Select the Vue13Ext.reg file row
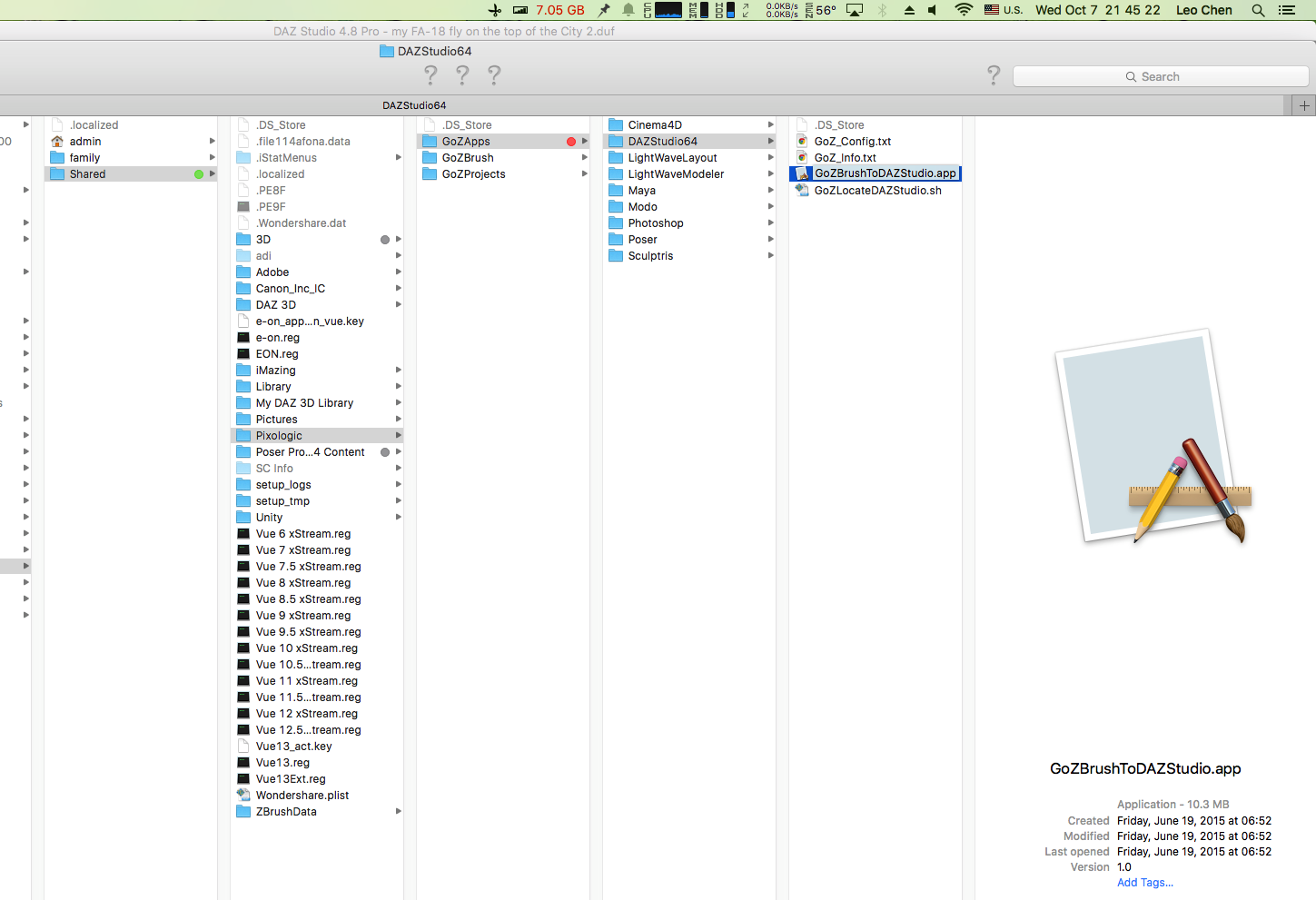Viewport: 1316px width, 900px height. (317, 778)
